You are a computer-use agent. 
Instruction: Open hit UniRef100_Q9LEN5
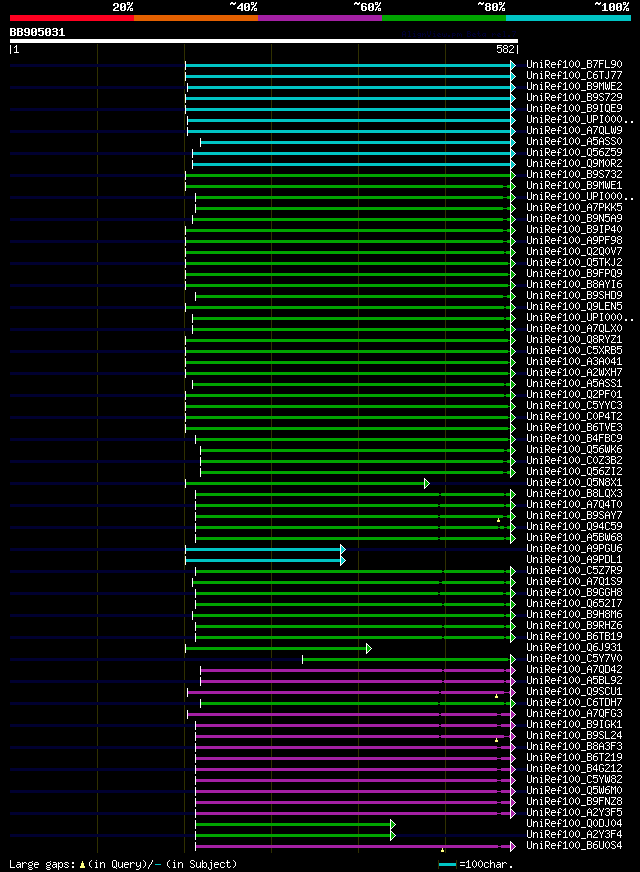tap(574, 306)
